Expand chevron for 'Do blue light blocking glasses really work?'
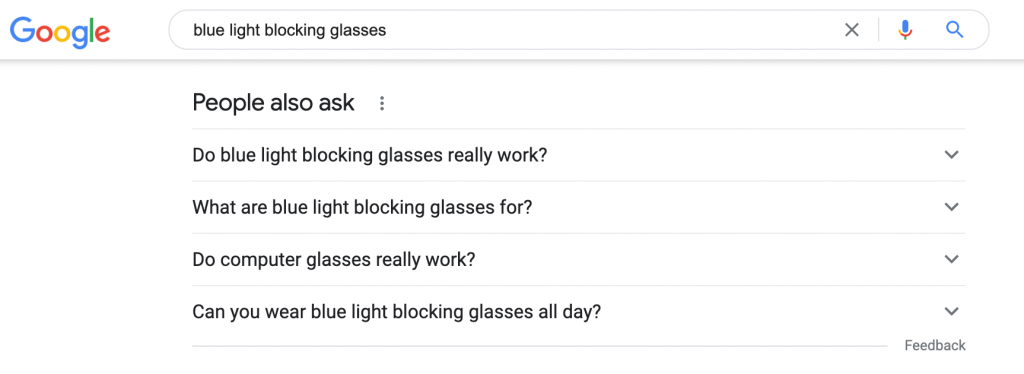The width and height of the screenshot is (1024, 374). tap(952, 155)
